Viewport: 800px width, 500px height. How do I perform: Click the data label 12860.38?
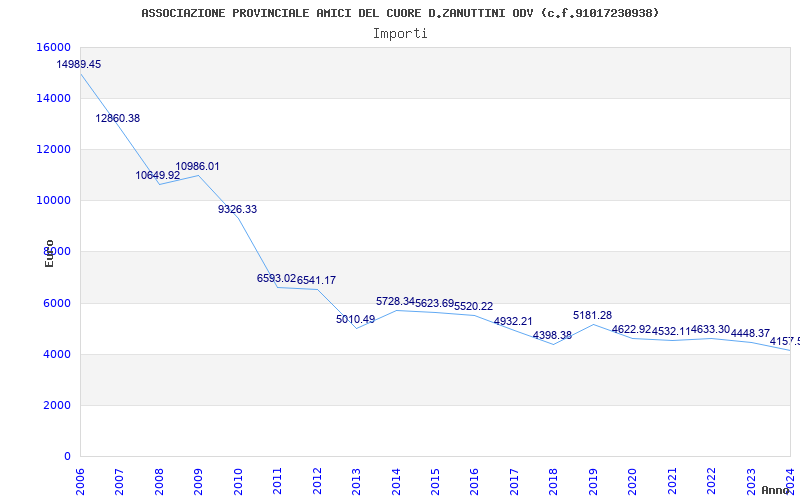118,118
